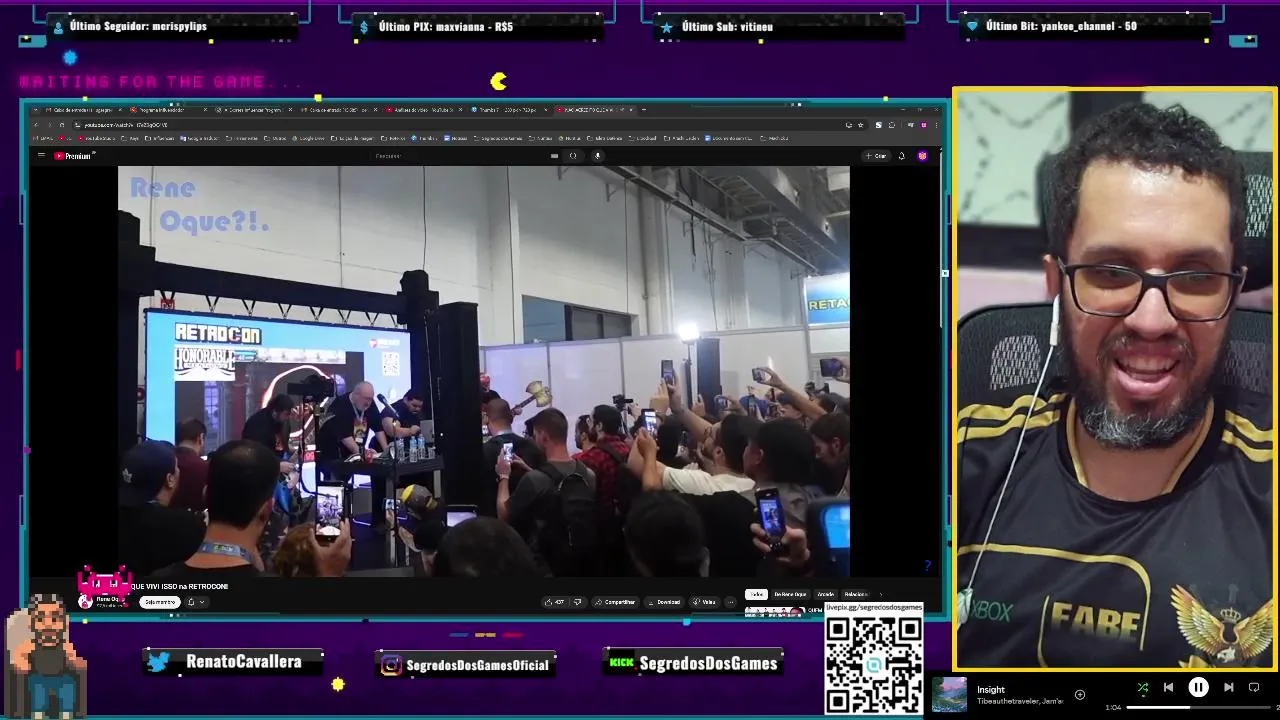
Task: Click the Download button under video
Action: [x=664, y=602]
